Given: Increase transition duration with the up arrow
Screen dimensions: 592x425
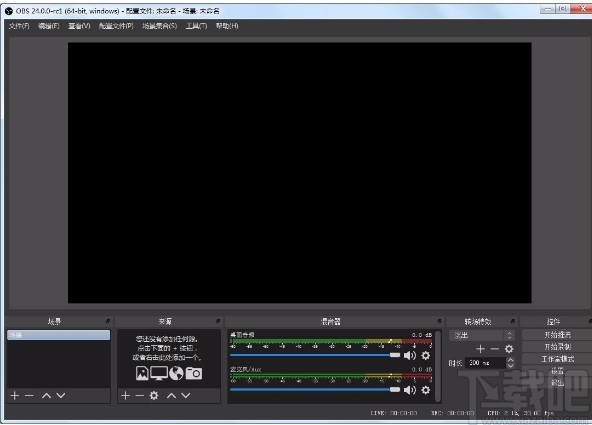Looking at the screenshot, I should pyautogui.click(x=510, y=360).
